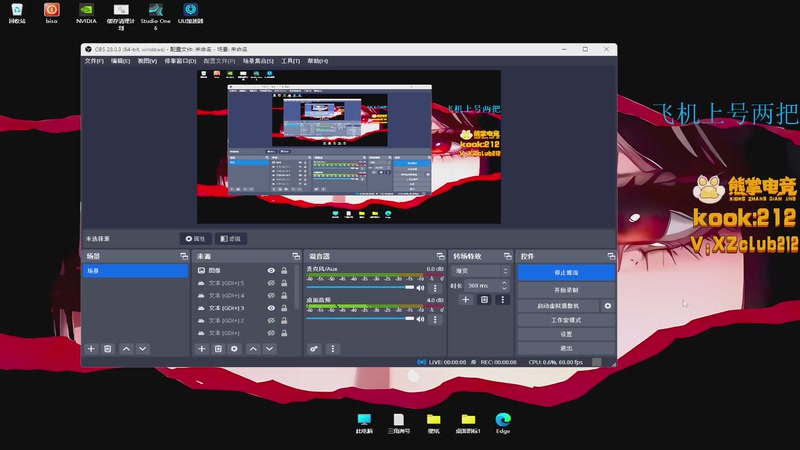Open advanced audio properties gears icon in mixer
800x450 pixels.
click(x=314, y=348)
